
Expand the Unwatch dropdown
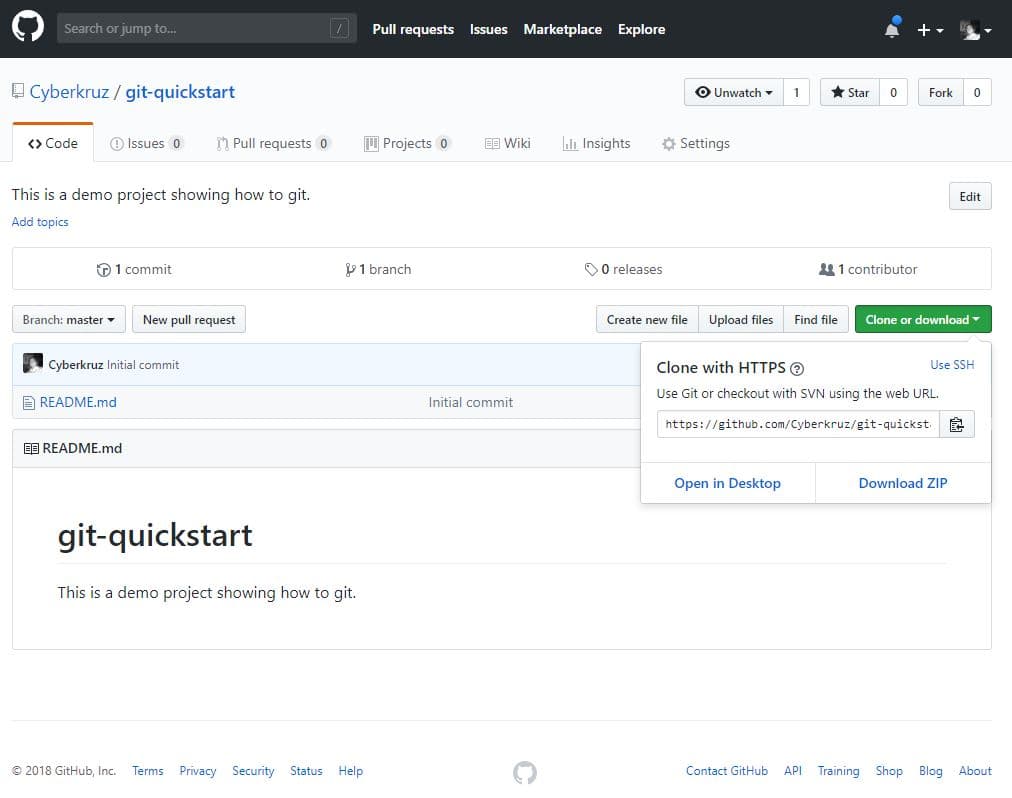coord(734,92)
